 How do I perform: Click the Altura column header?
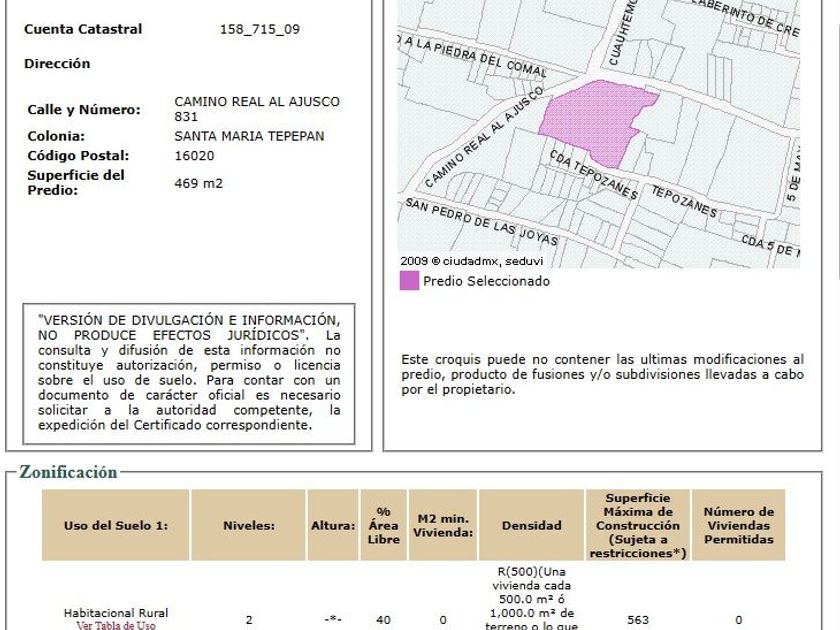tap(333, 525)
